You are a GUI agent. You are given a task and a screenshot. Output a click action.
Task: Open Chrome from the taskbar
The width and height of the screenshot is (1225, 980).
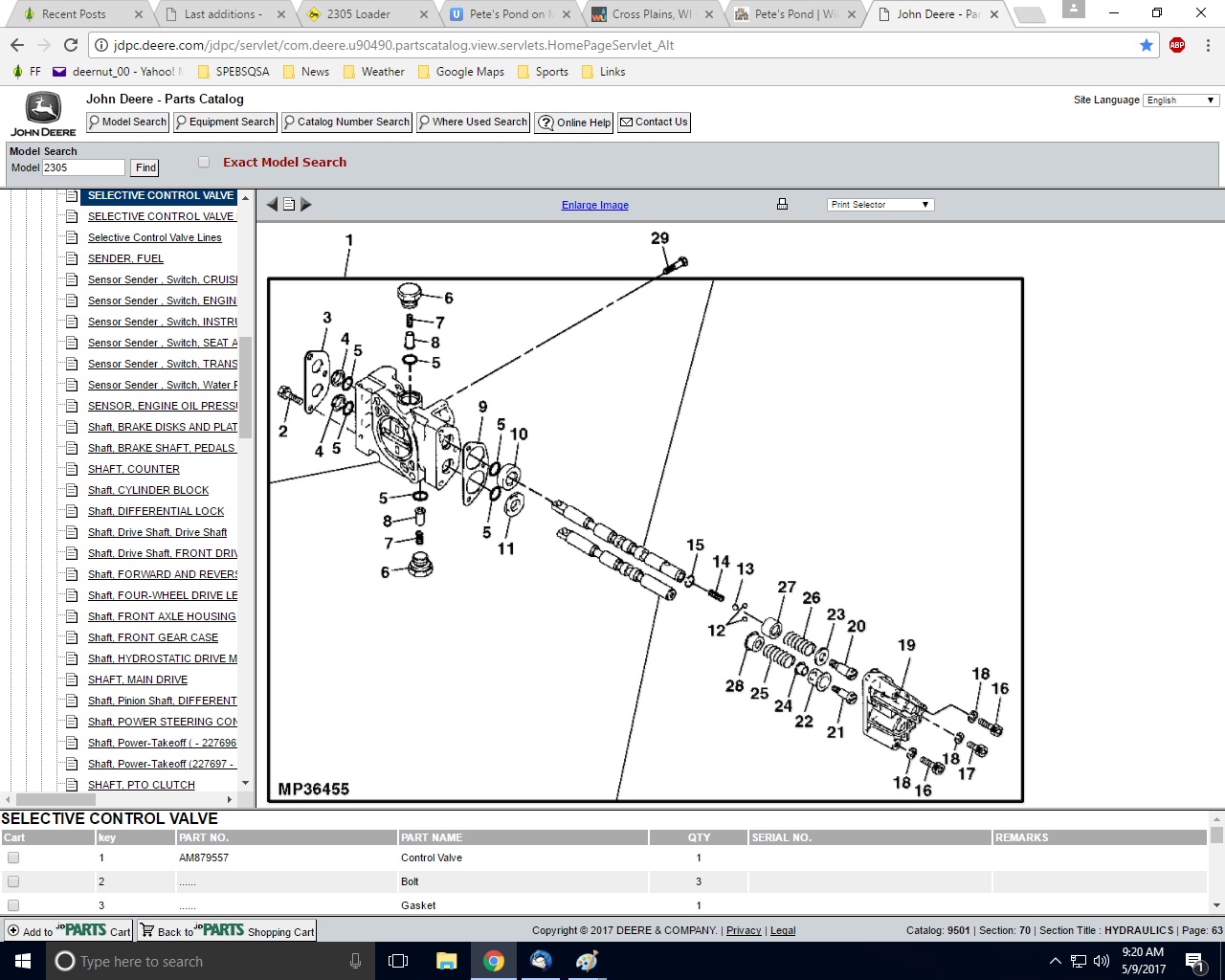(494, 961)
